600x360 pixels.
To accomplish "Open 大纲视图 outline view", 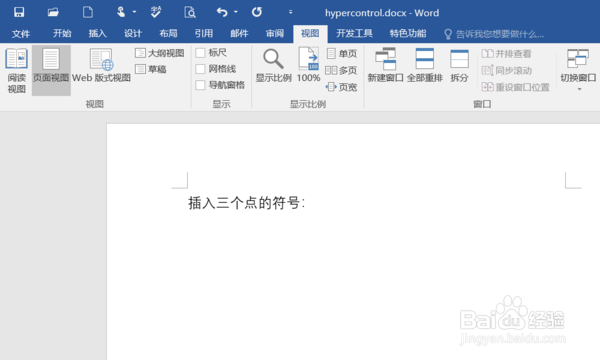I will tap(160, 53).
